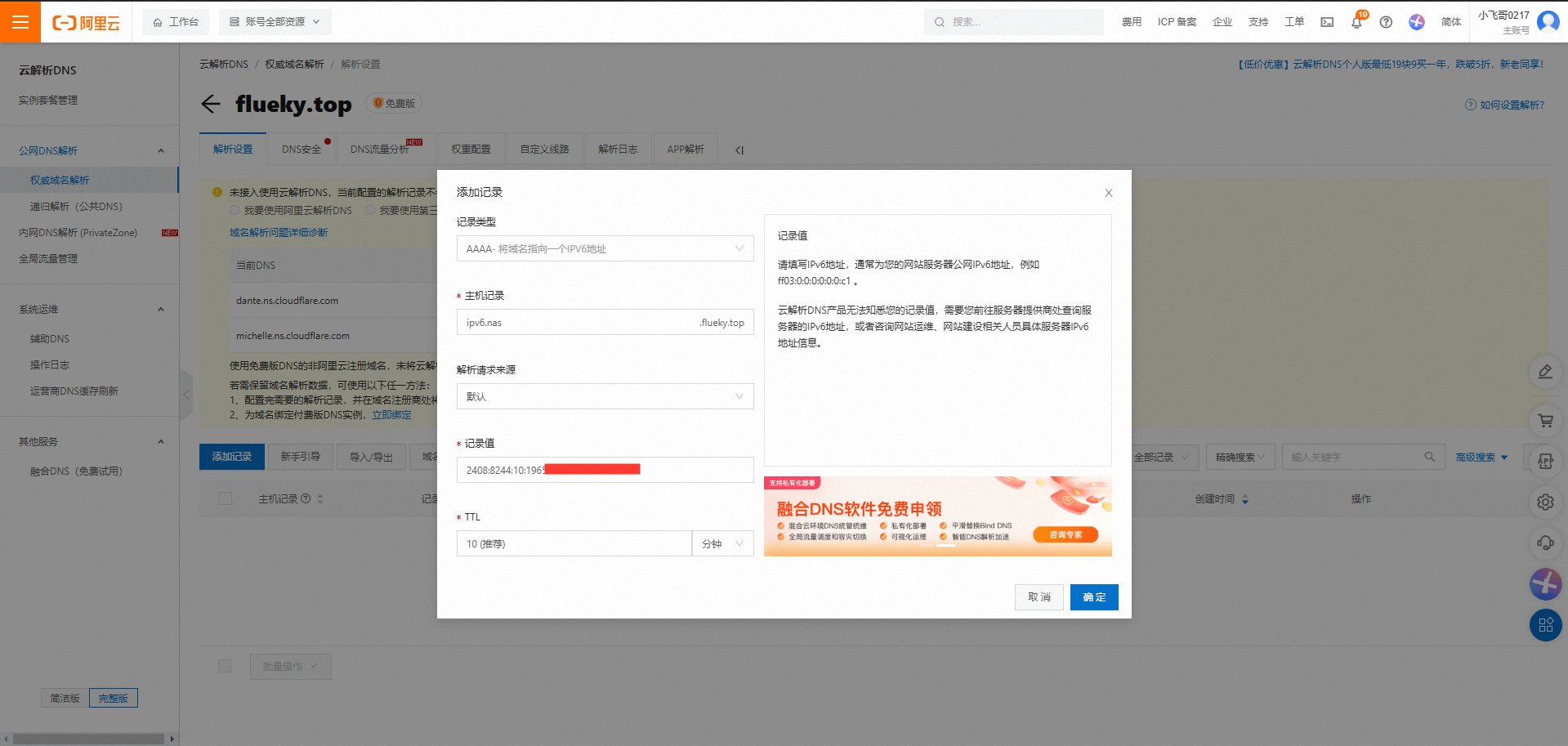Image resolution: width=1568 pixels, height=746 pixels.
Task: Tick the checkbox beside 批量操作
Action: (225, 666)
